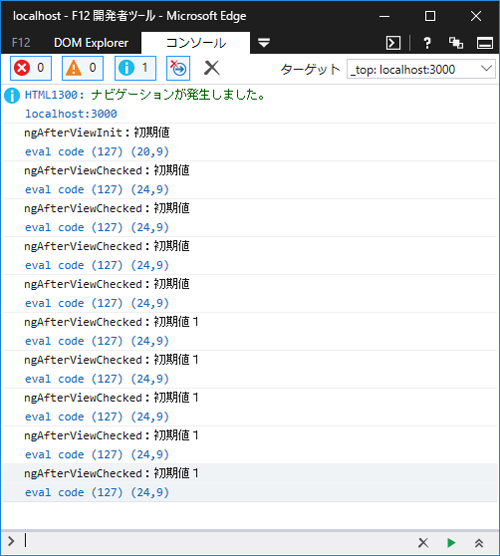500x556 pixels.
Task: Open the help question mark icon
Action: point(427,43)
